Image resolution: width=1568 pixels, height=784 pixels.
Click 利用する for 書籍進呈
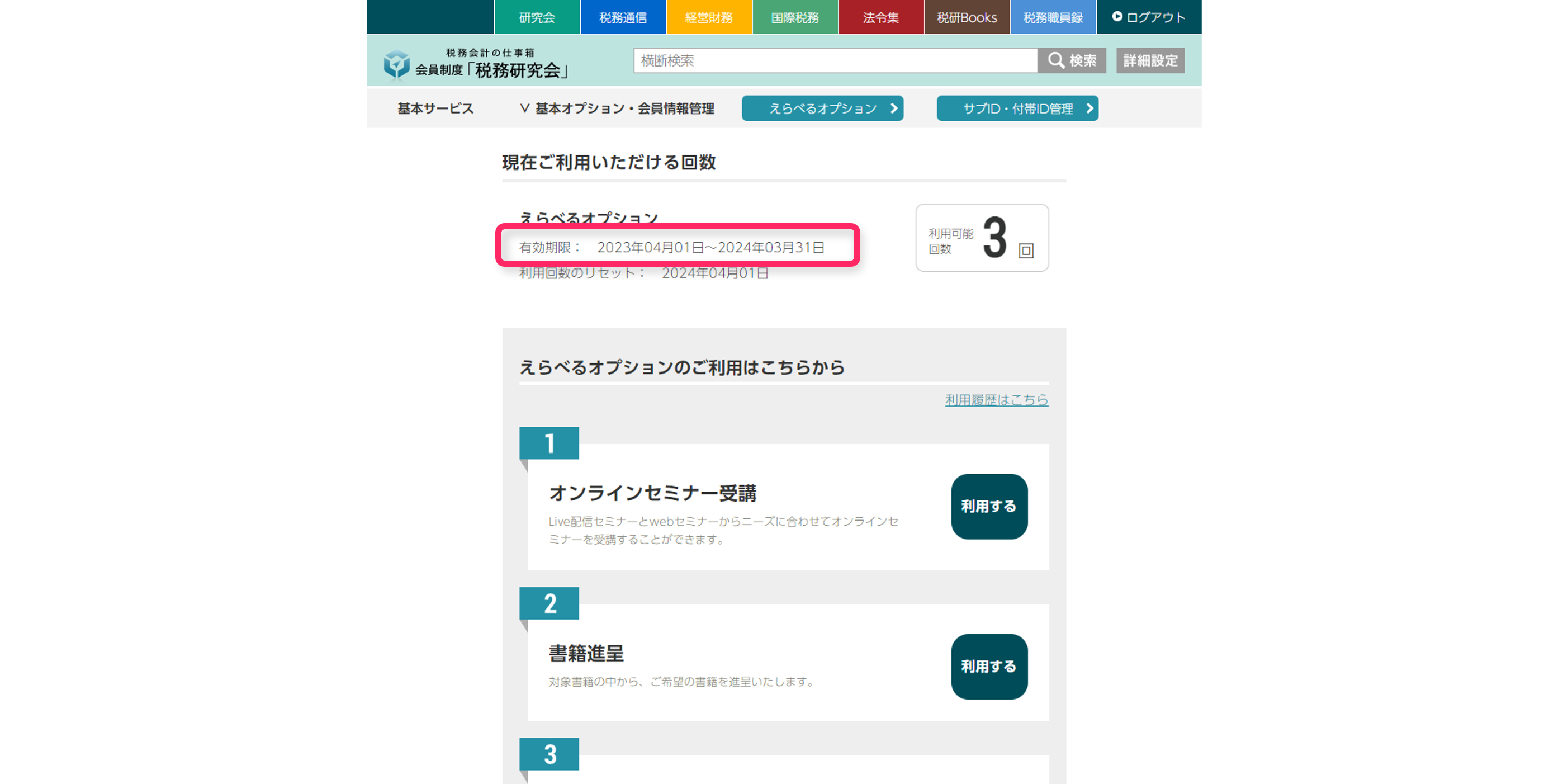pos(989,667)
